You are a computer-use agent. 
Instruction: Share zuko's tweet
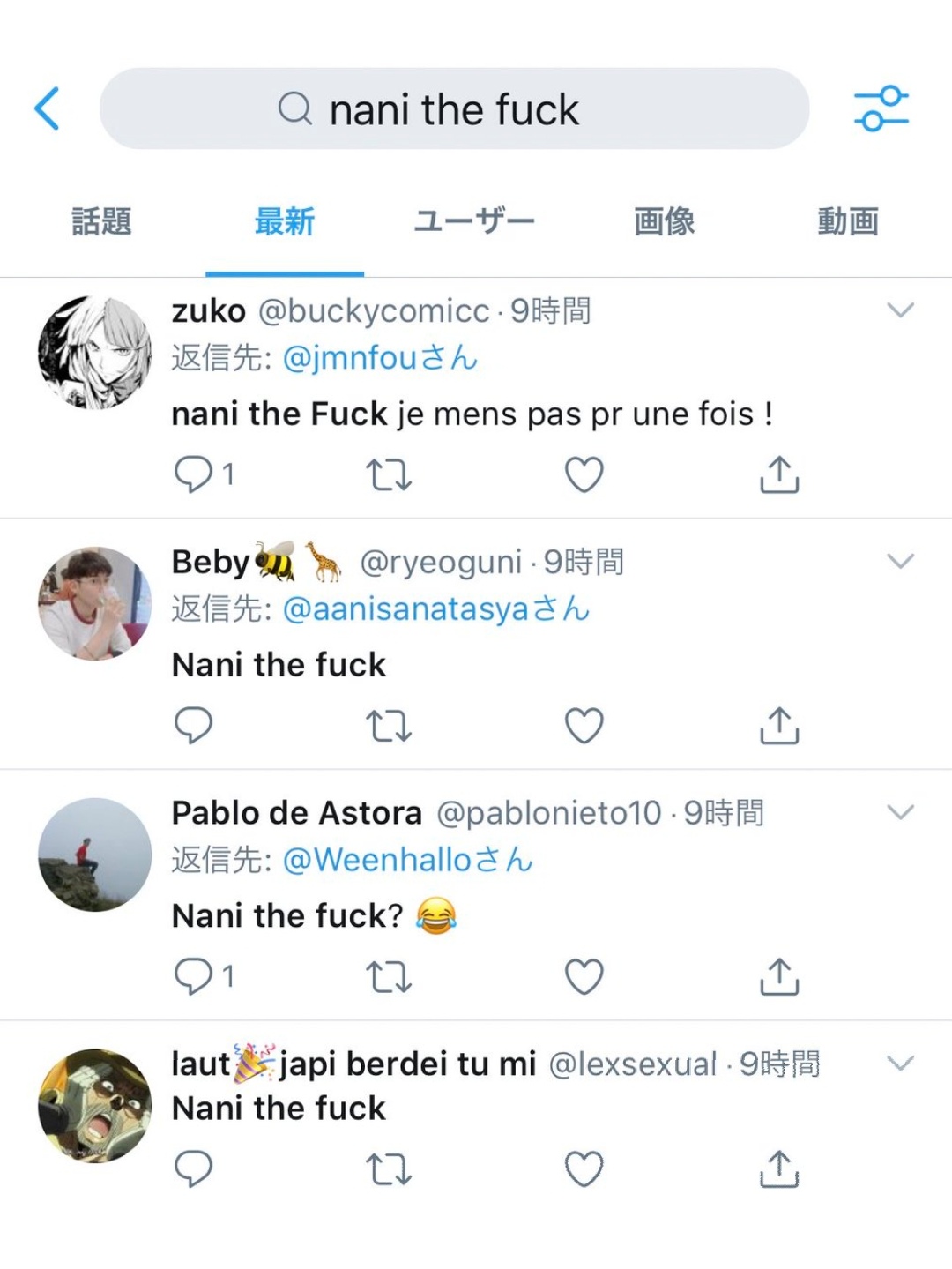point(779,474)
